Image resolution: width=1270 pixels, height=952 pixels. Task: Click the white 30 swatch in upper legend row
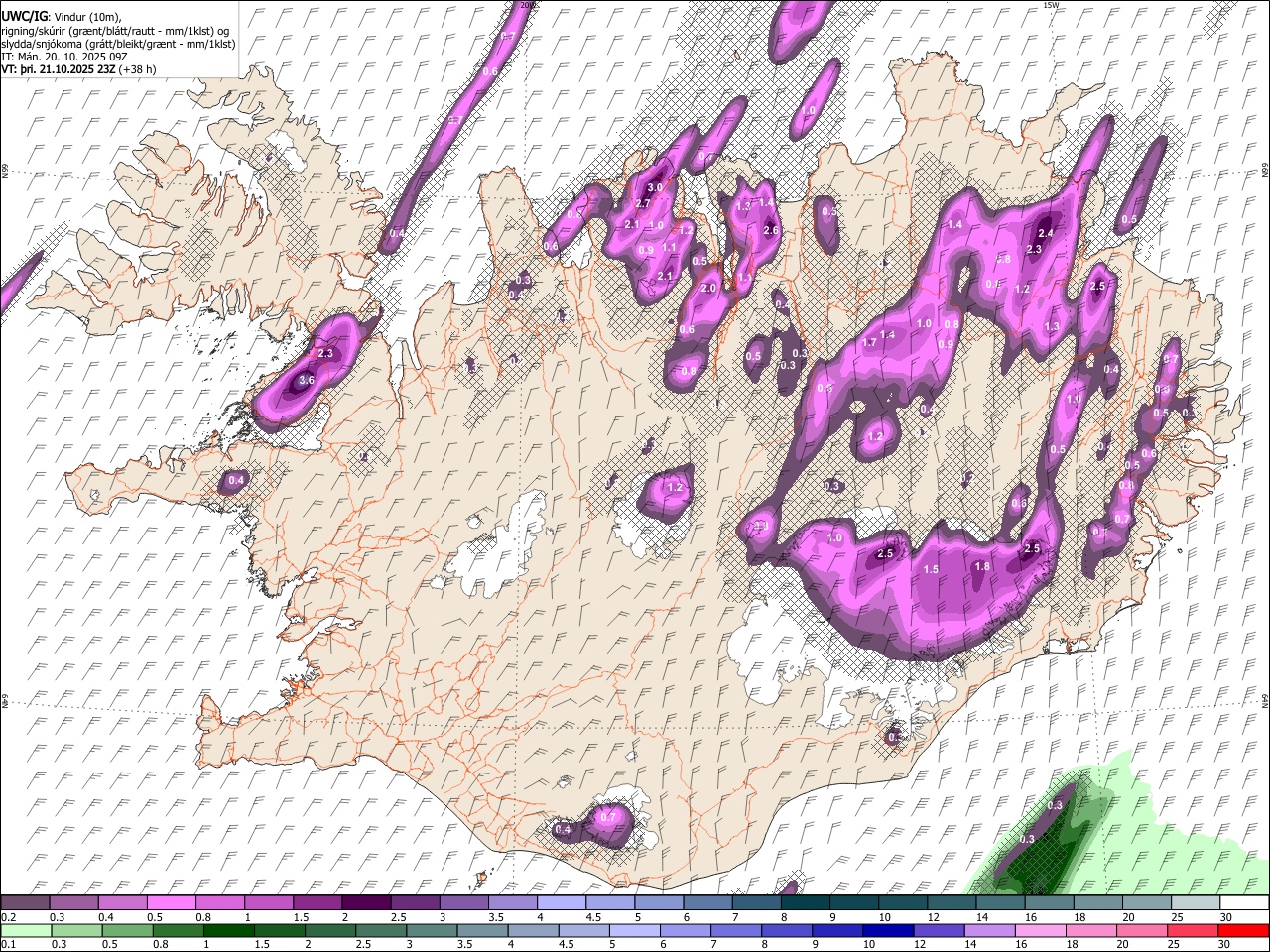1244,903
